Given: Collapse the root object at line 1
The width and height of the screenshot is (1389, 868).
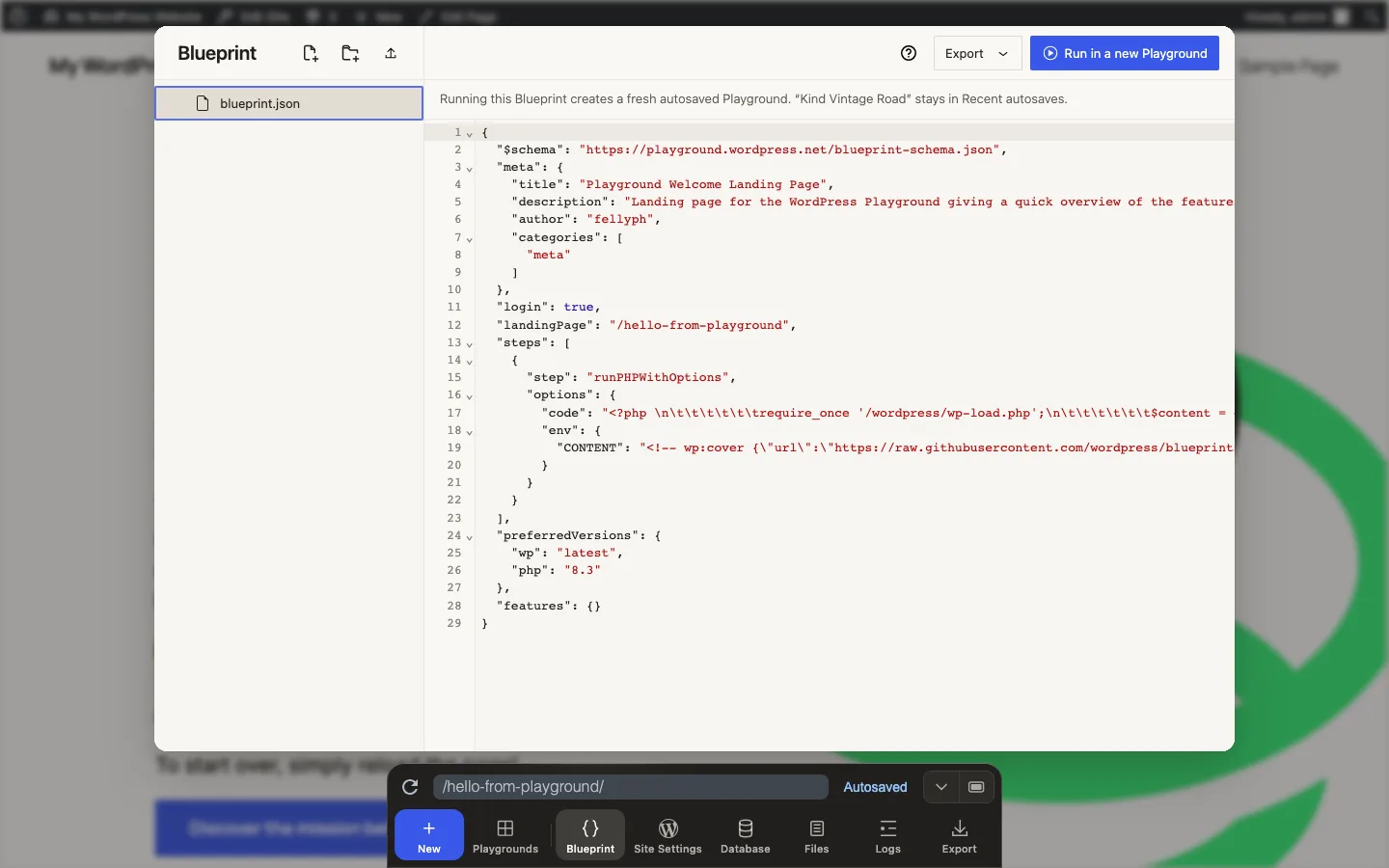Looking at the screenshot, I should click(x=470, y=134).
